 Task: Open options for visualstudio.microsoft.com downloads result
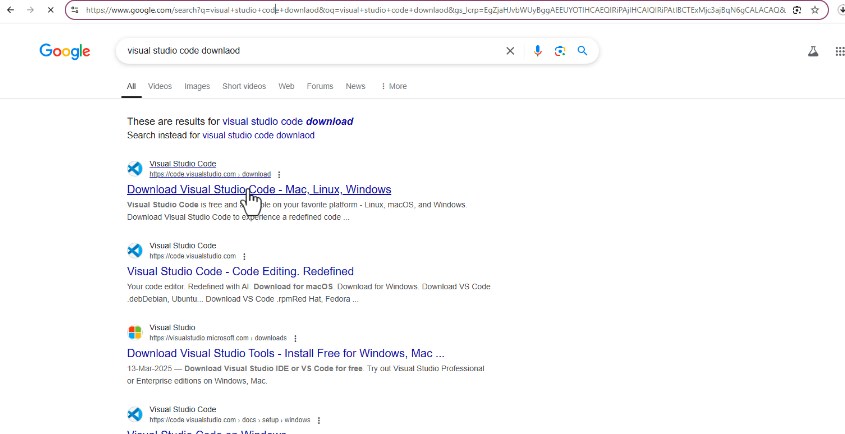[x=295, y=338]
